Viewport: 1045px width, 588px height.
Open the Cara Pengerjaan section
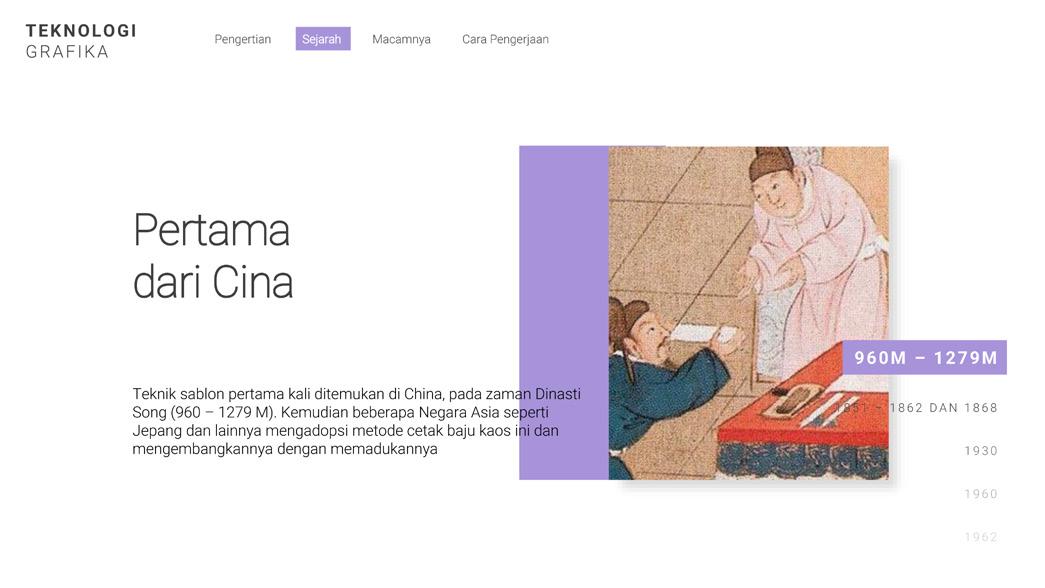[x=505, y=39]
